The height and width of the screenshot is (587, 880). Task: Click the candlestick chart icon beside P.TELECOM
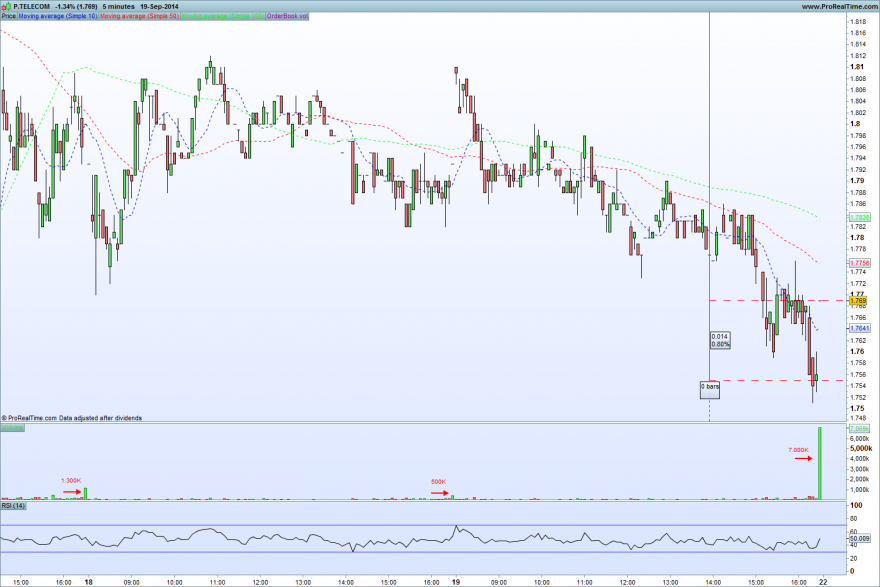(x=6, y=6)
